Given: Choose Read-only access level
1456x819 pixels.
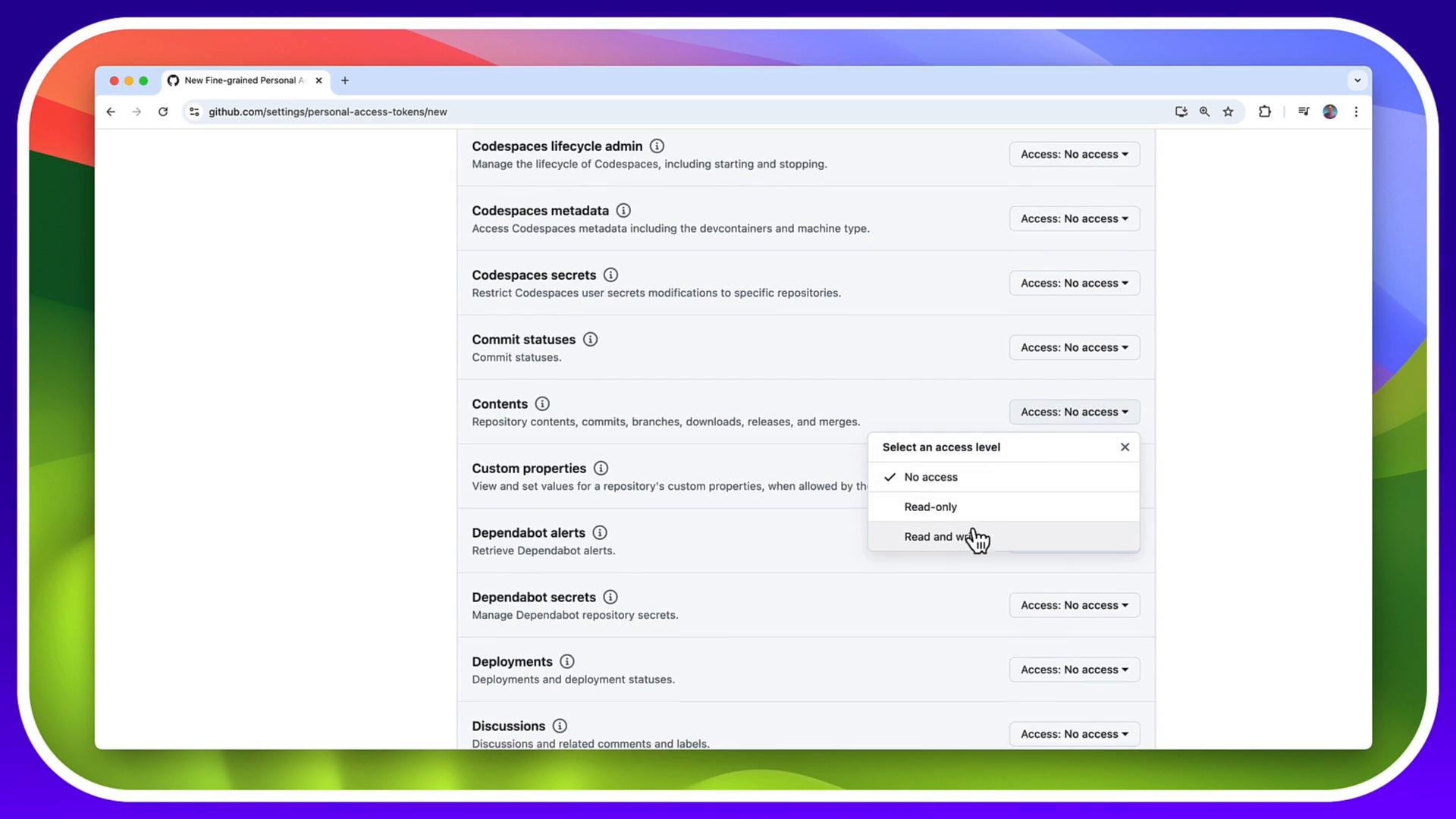Looking at the screenshot, I should [1003, 507].
